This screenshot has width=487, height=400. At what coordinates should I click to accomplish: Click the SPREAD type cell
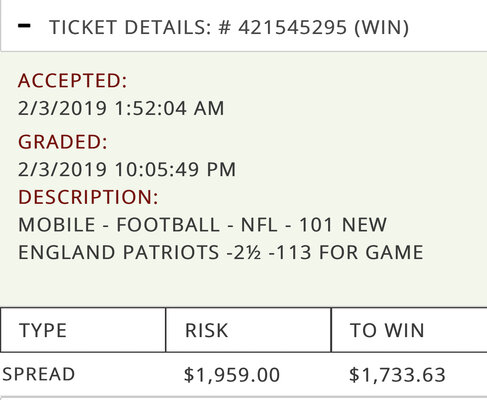click(39, 374)
